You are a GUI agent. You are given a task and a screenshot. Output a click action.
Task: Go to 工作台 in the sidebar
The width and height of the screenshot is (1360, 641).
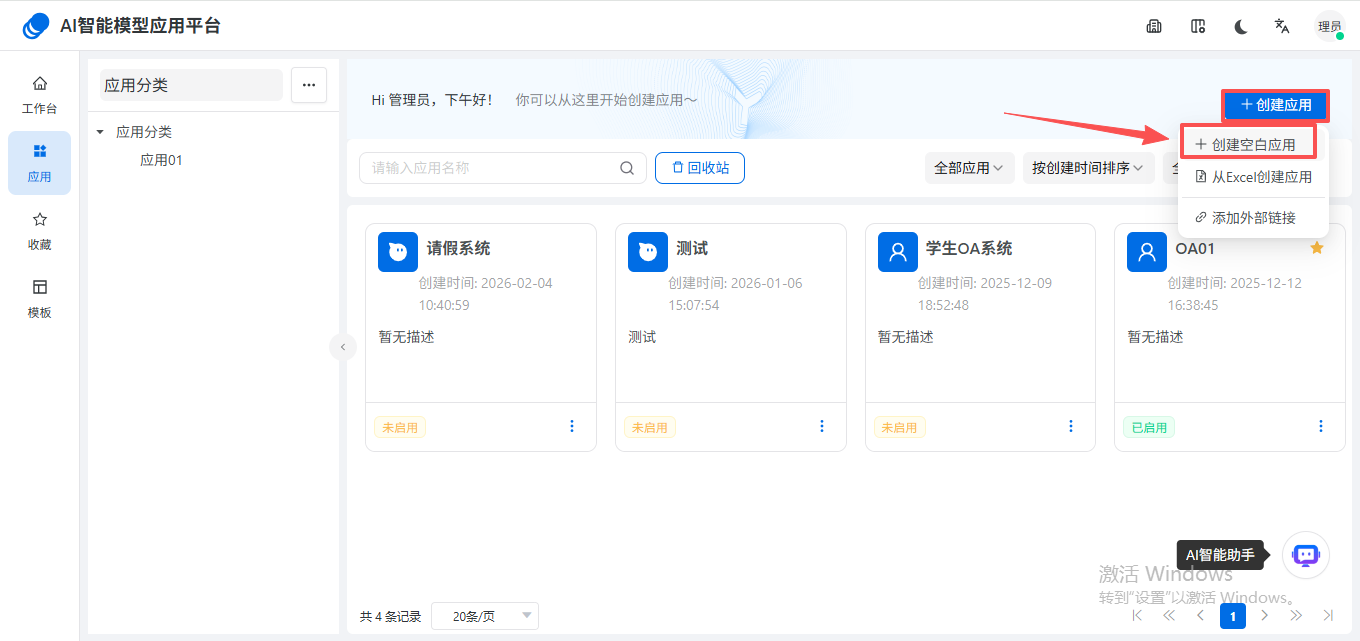click(x=40, y=95)
